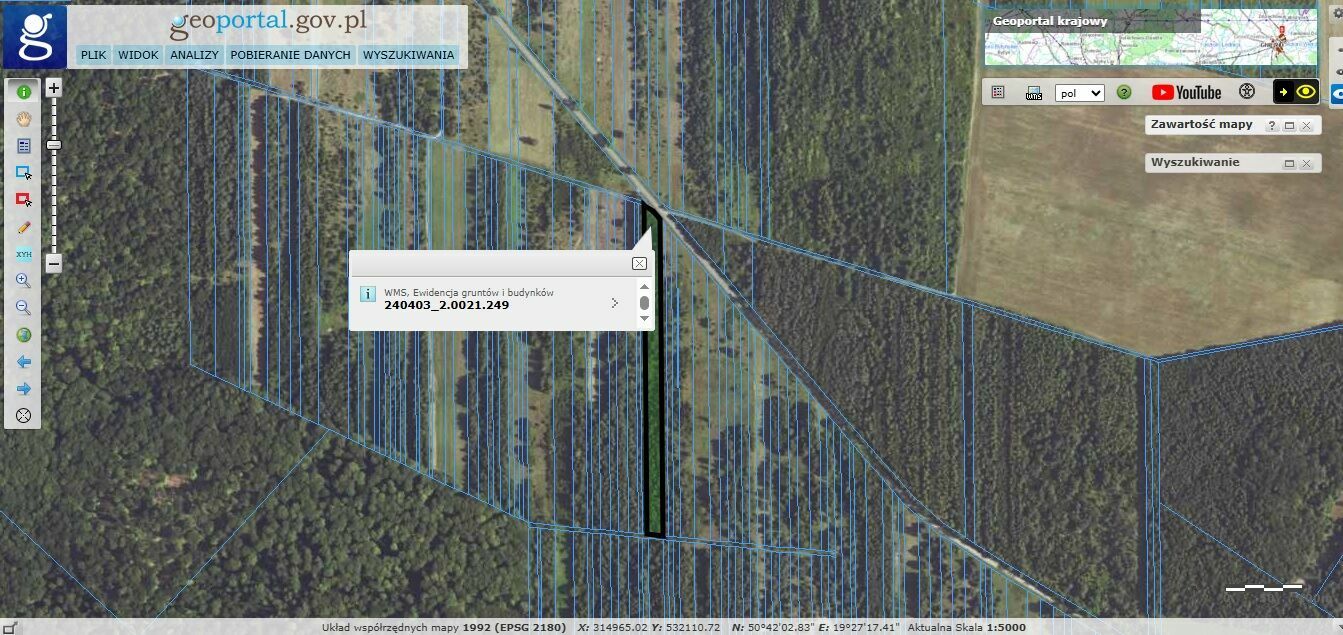Expand the Zawartość mapy panel

[1289, 126]
